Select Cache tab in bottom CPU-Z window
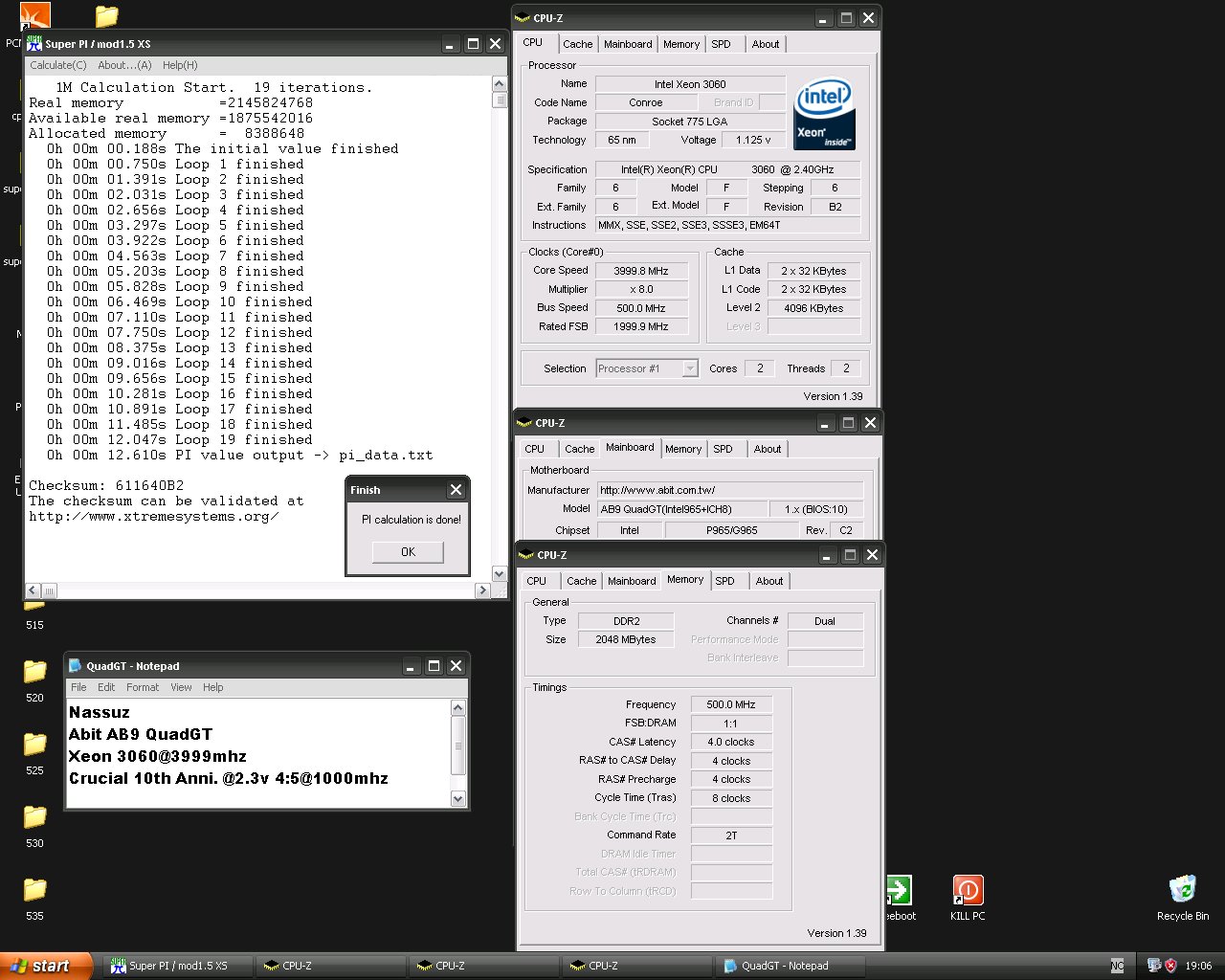The height and width of the screenshot is (980, 1225). pos(581,581)
